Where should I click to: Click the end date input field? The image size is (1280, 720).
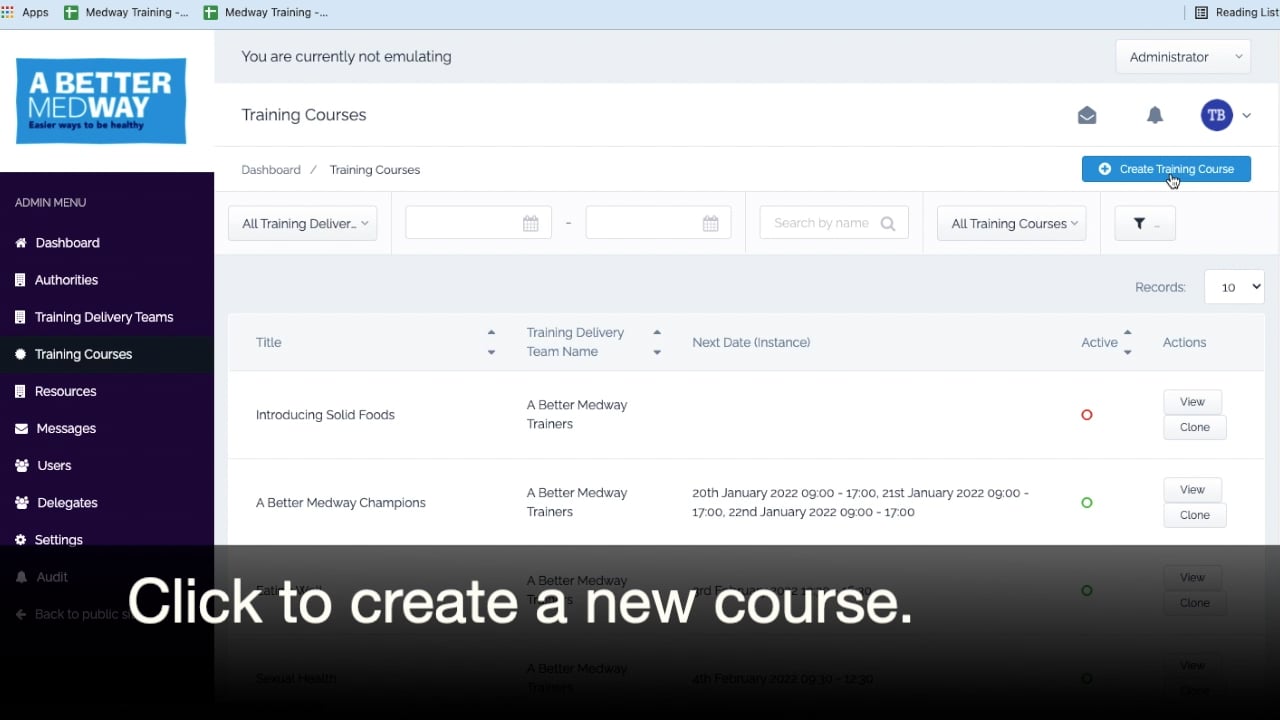(x=658, y=223)
